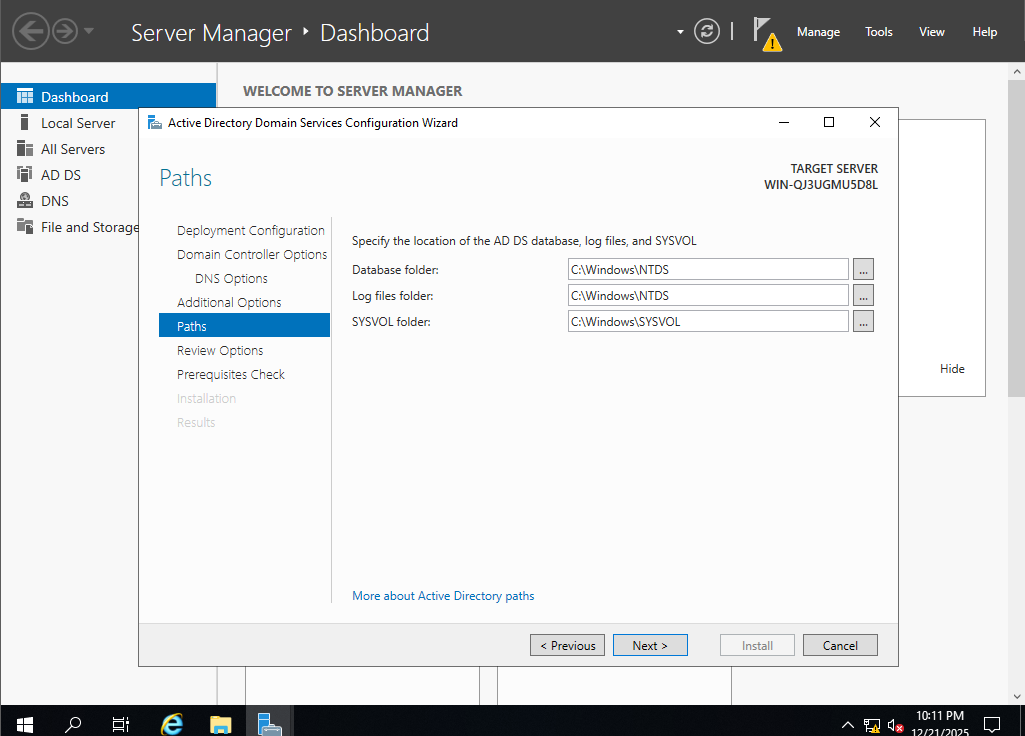Minimize the configuration wizard window
The height and width of the screenshot is (736, 1025).
pyautogui.click(x=784, y=122)
